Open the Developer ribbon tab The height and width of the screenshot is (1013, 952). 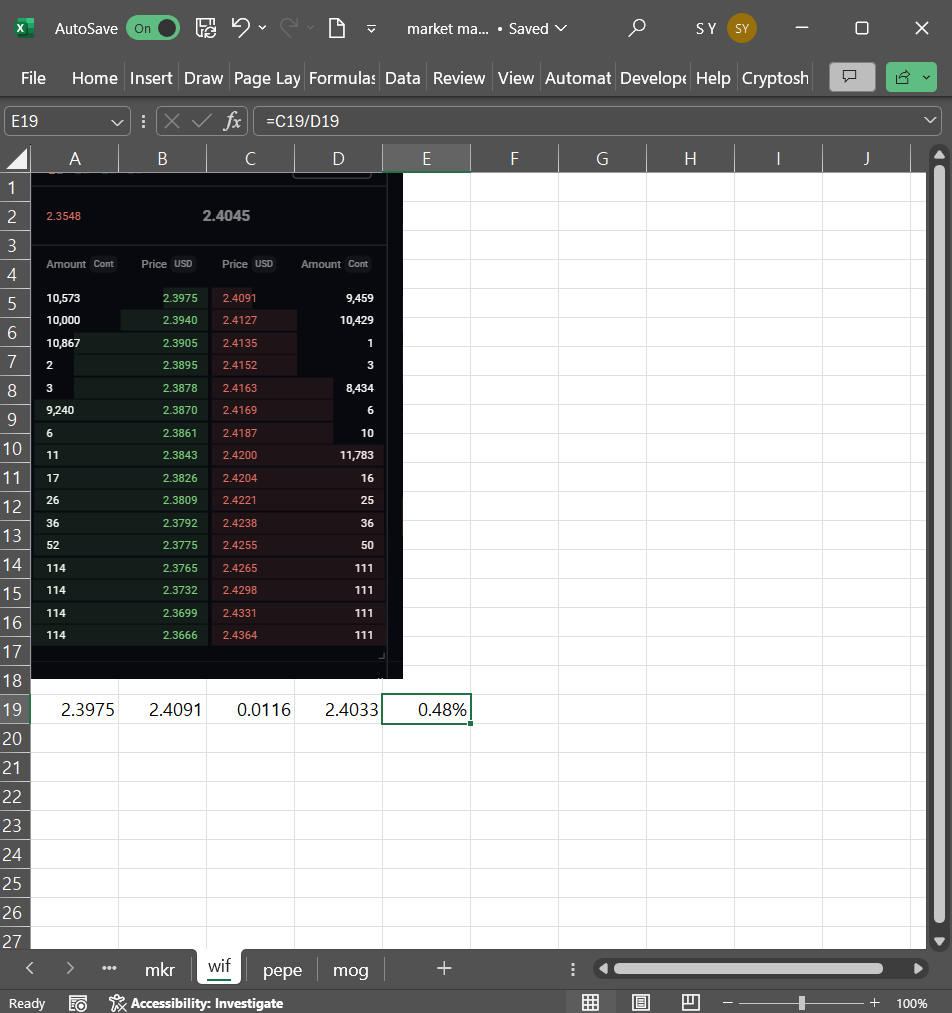652,78
